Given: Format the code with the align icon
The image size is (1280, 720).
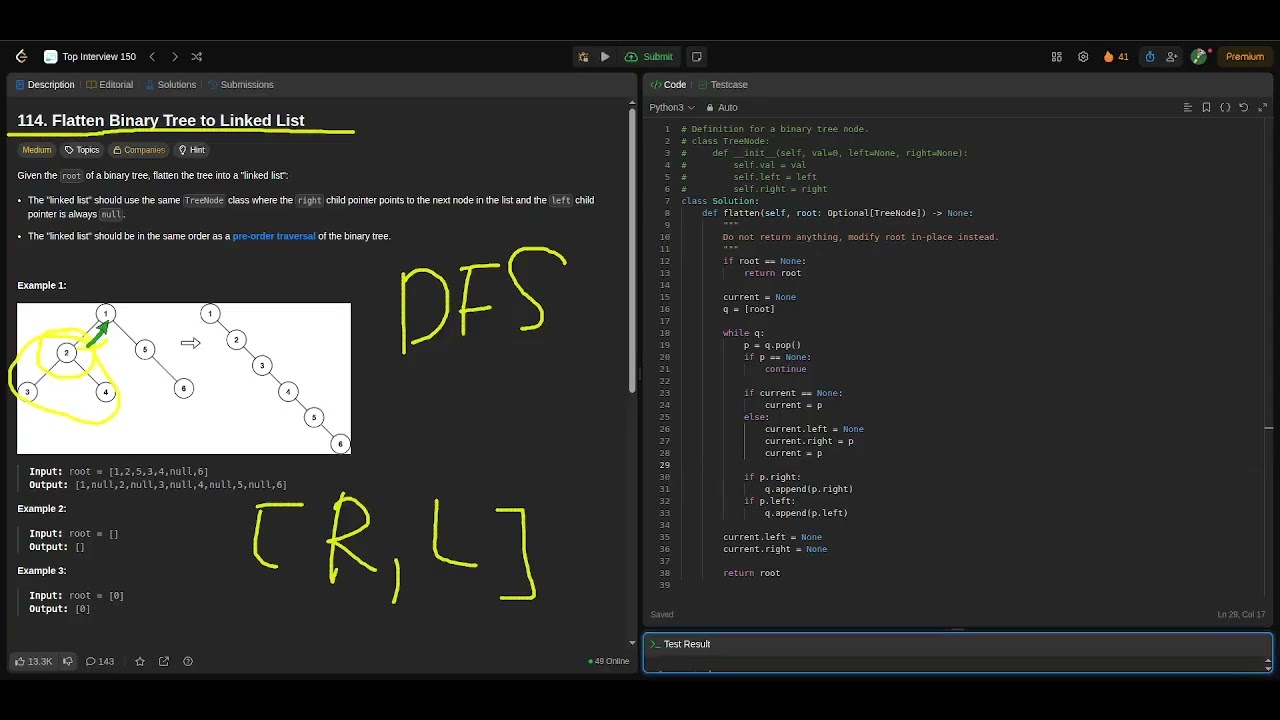Looking at the screenshot, I should click(x=1188, y=108).
